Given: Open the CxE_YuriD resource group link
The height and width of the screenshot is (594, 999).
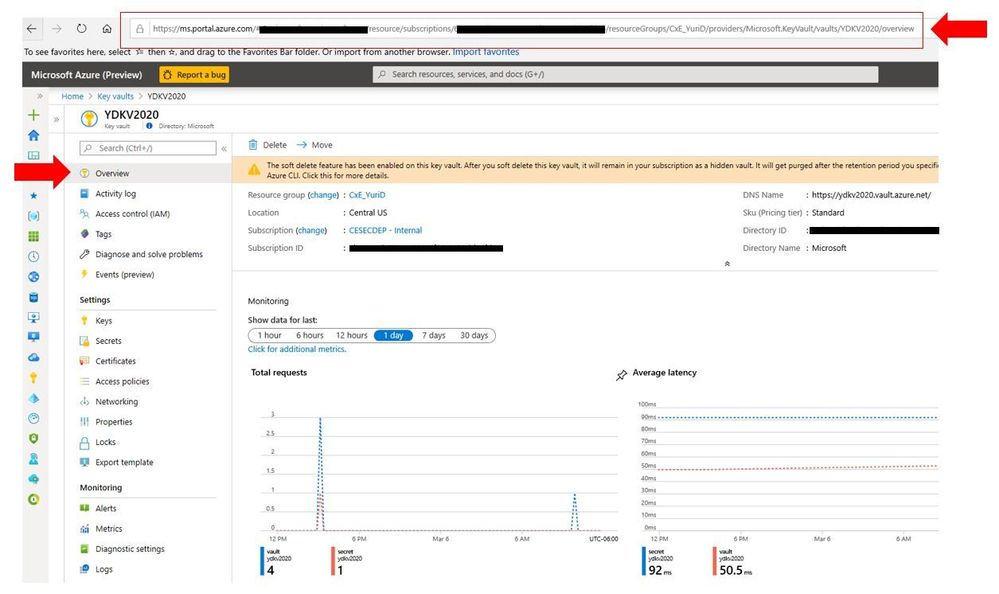Looking at the screenshot, I should coord(367,195).
